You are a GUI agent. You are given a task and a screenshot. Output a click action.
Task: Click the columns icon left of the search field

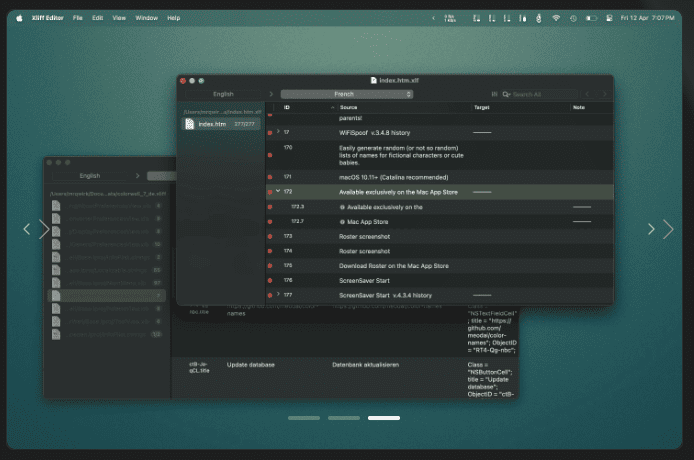pyautogui.click(x=494, y=94)
